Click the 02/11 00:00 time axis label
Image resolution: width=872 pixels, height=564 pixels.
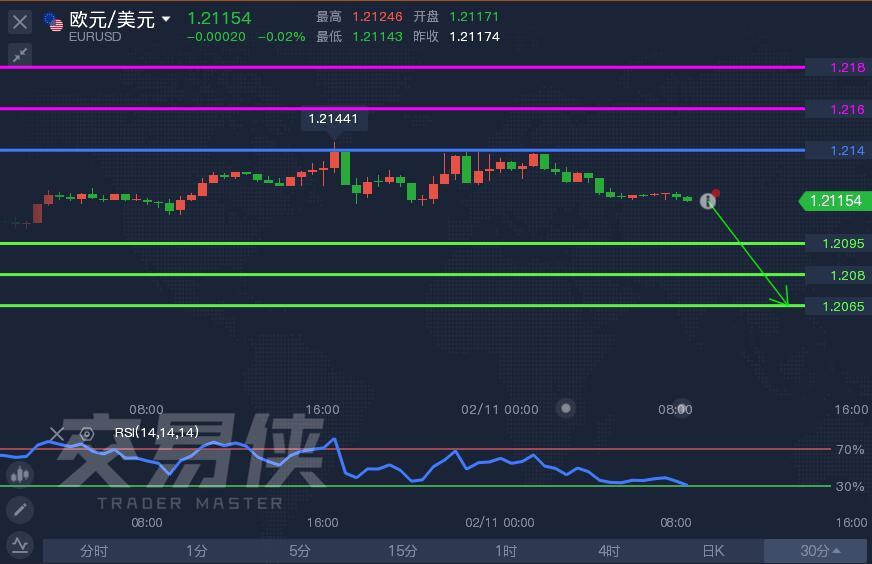(x=499, y=409)
